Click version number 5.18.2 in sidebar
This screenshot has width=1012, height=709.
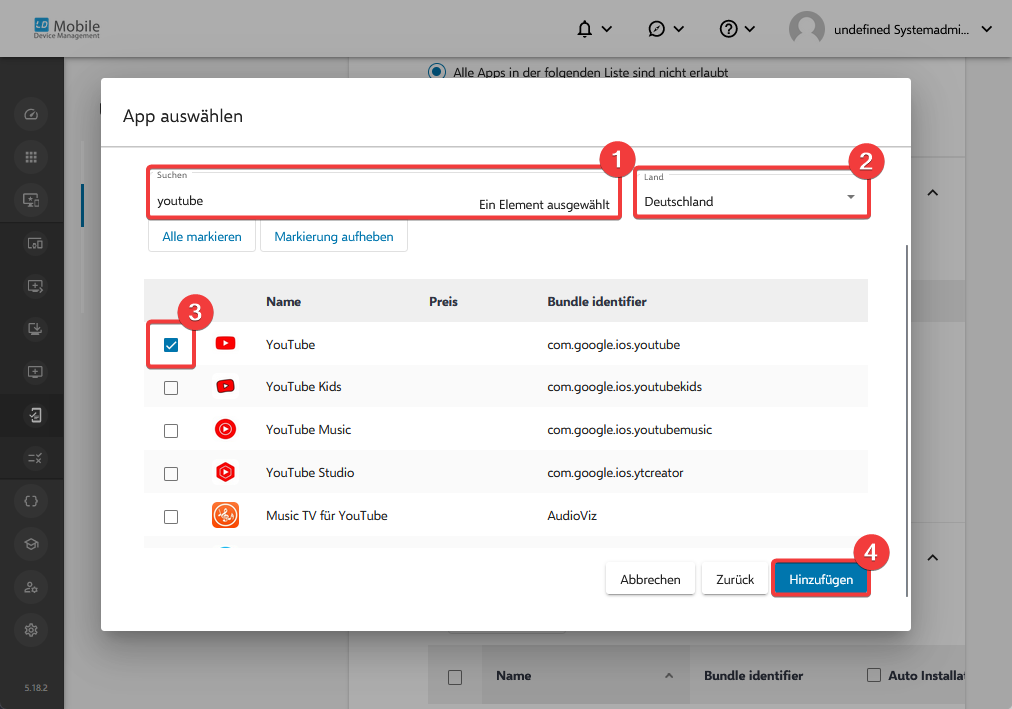click(x=36, y=688)
